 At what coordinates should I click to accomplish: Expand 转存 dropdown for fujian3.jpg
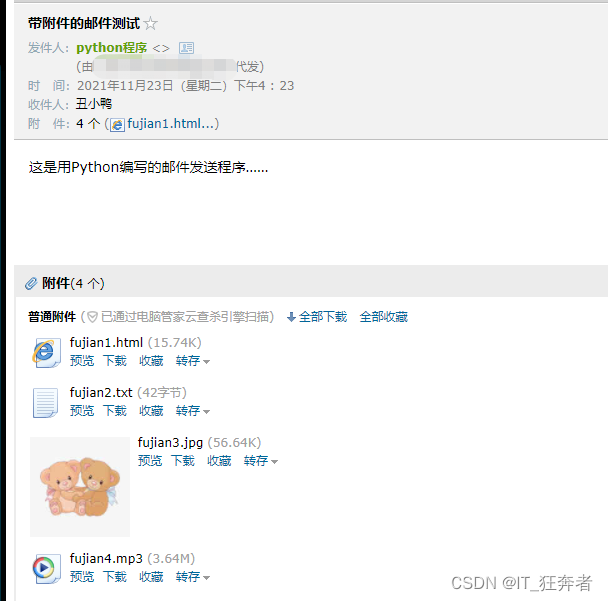point(261,461)
